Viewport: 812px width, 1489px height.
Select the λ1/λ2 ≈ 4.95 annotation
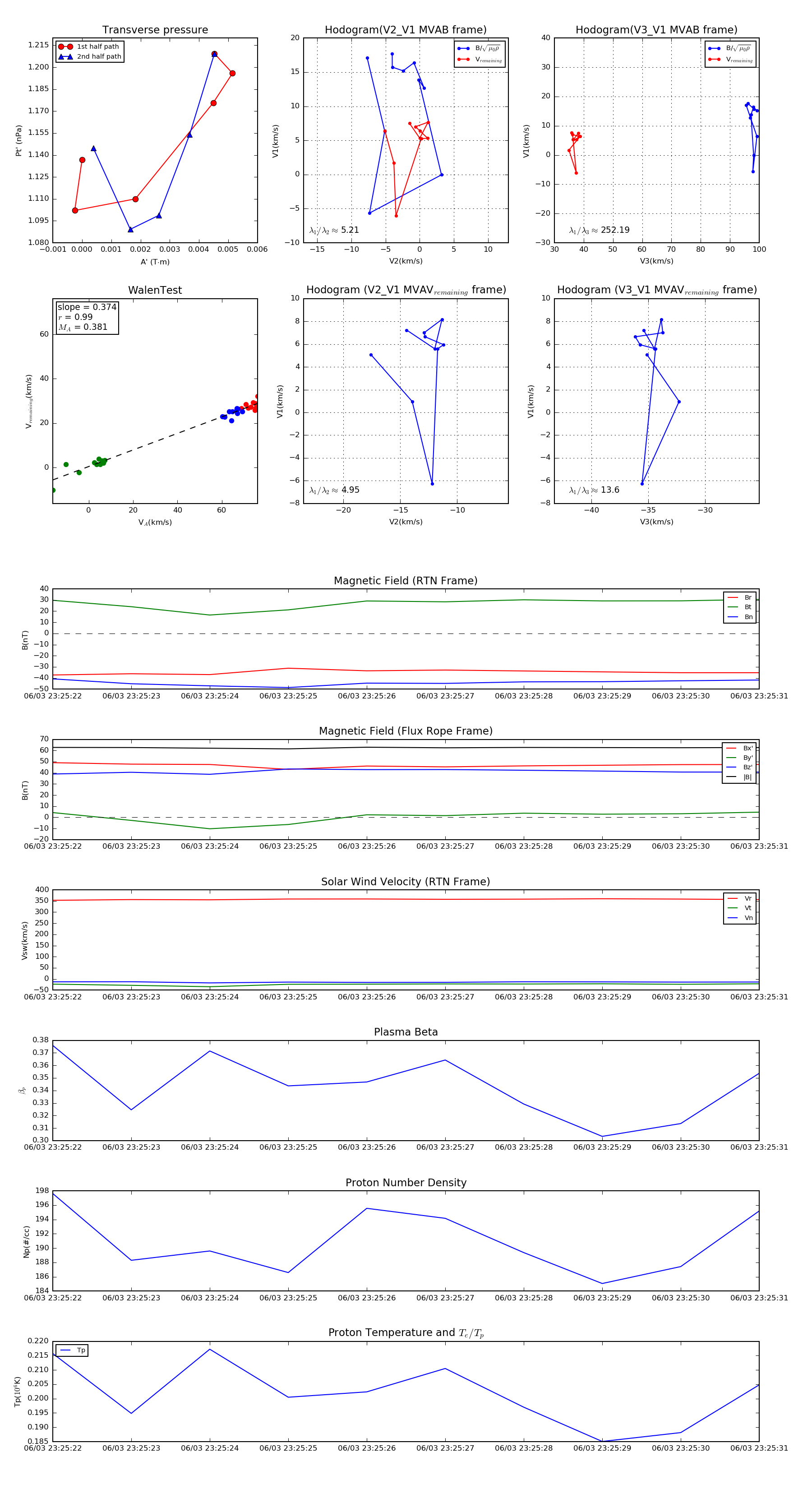tap(334, 490)
